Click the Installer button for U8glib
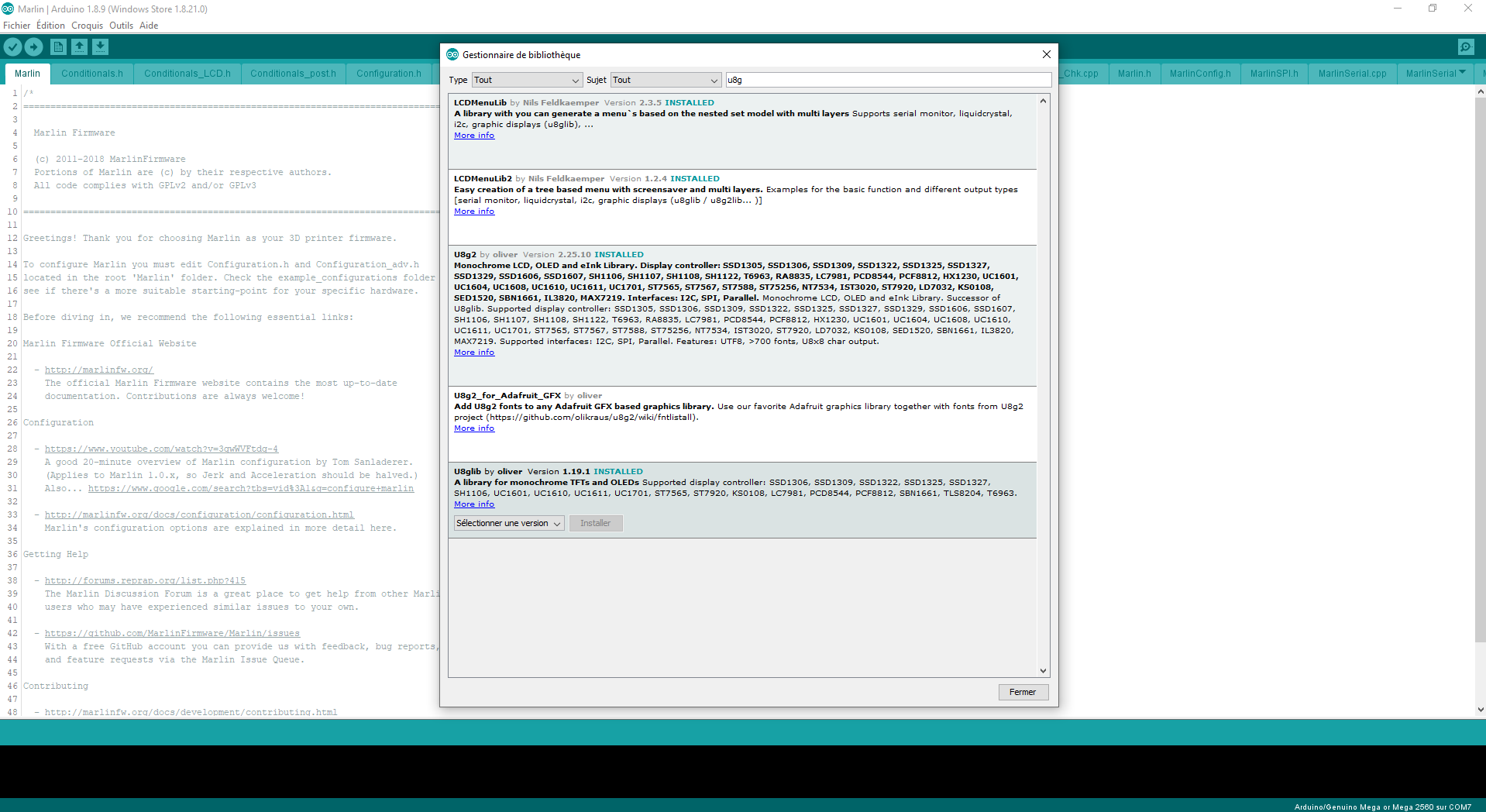The image size is (1486, 812). (x=596, y=523)
